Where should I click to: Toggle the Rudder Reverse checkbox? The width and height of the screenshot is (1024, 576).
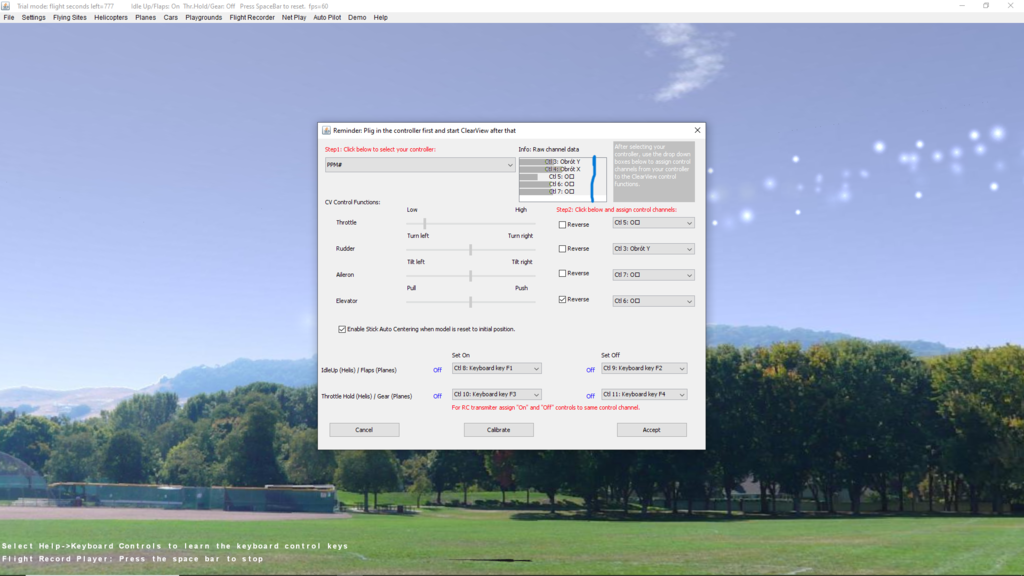click(x=562, y=249)
